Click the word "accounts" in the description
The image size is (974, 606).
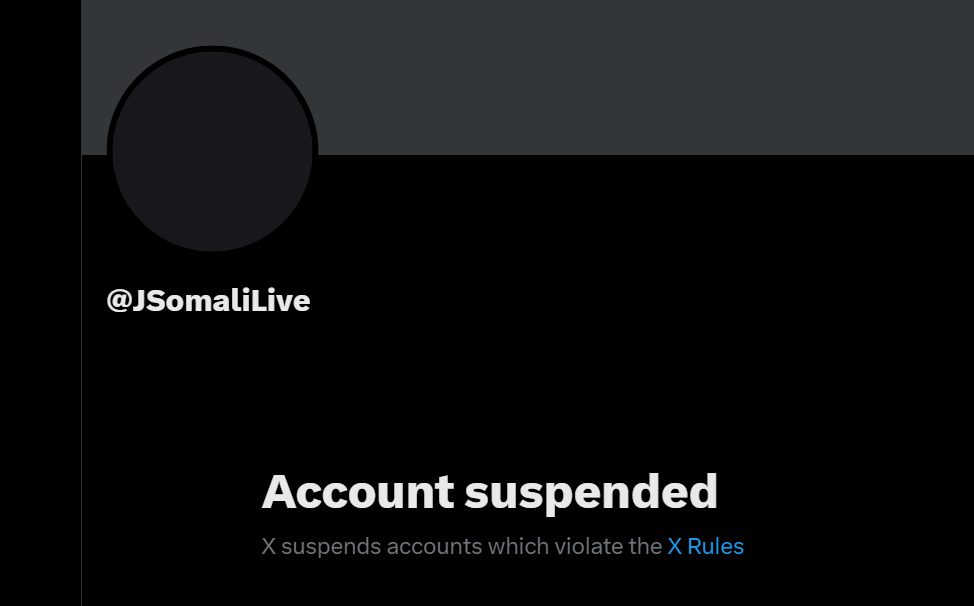434,548
